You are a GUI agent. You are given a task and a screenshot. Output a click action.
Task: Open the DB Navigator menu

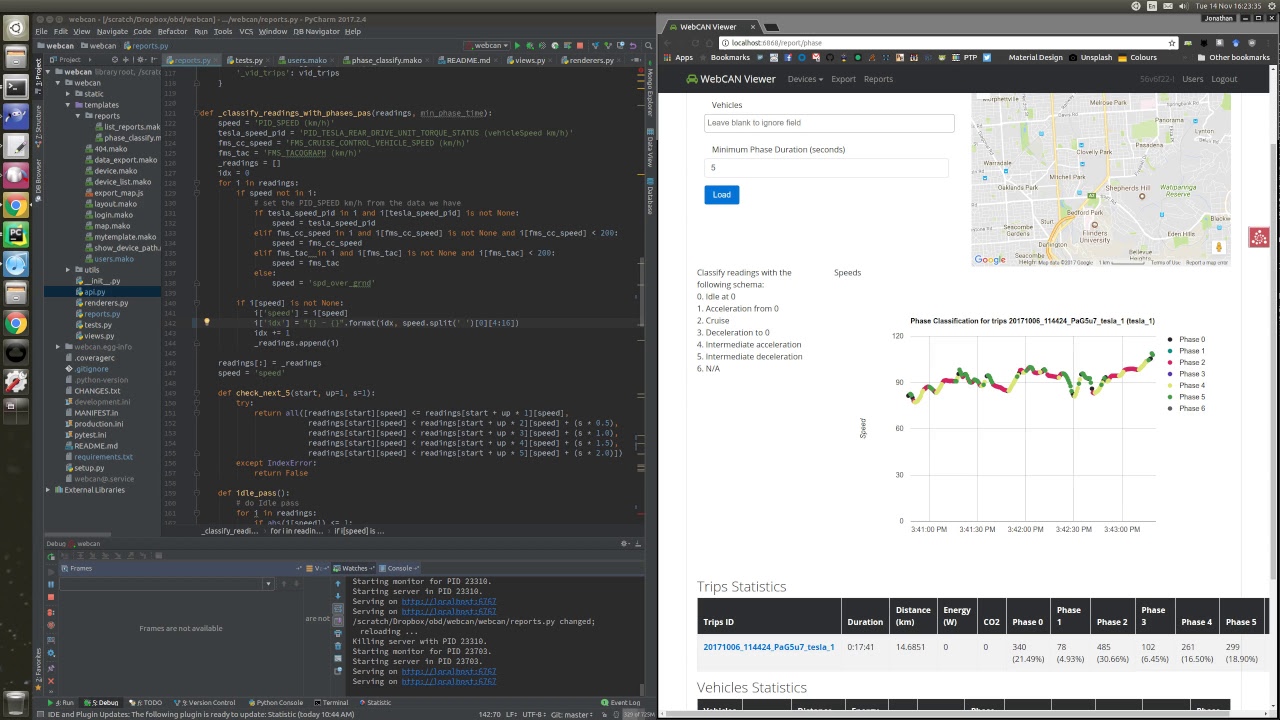(315, 31)
